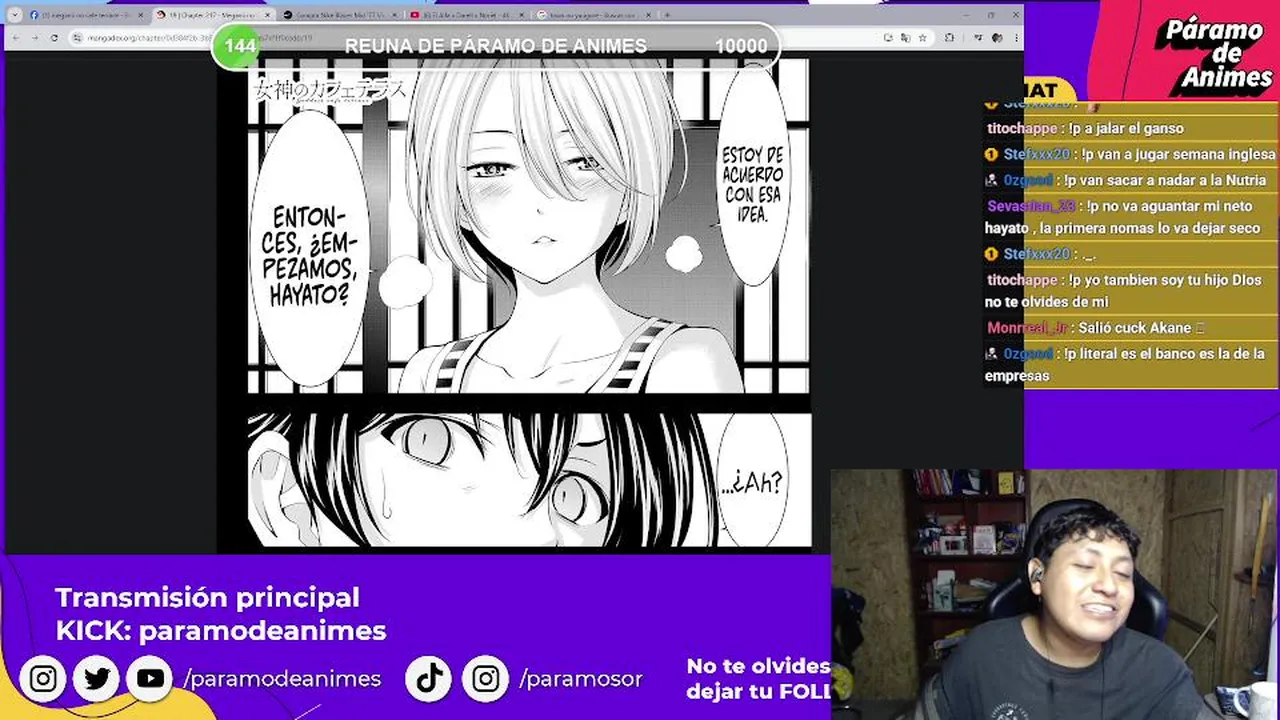
Task: Click the 'REUNA DE PÁRAMO DE ANIMES' goal bar
Action: (x=495, y=46)
